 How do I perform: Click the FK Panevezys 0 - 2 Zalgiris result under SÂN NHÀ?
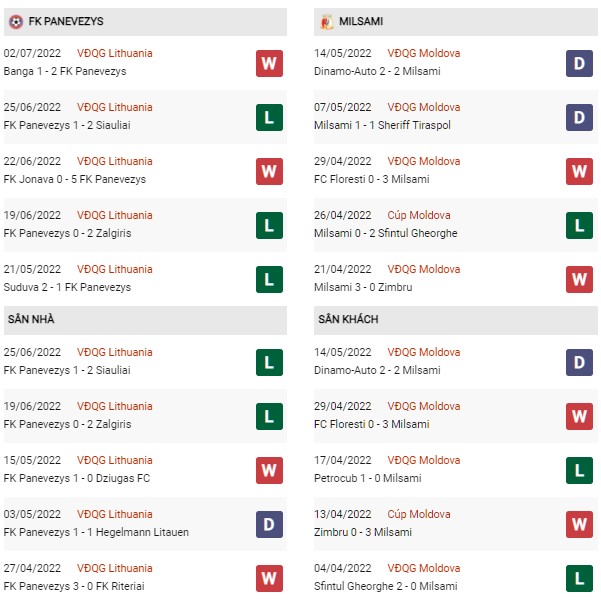coord(68,424)
